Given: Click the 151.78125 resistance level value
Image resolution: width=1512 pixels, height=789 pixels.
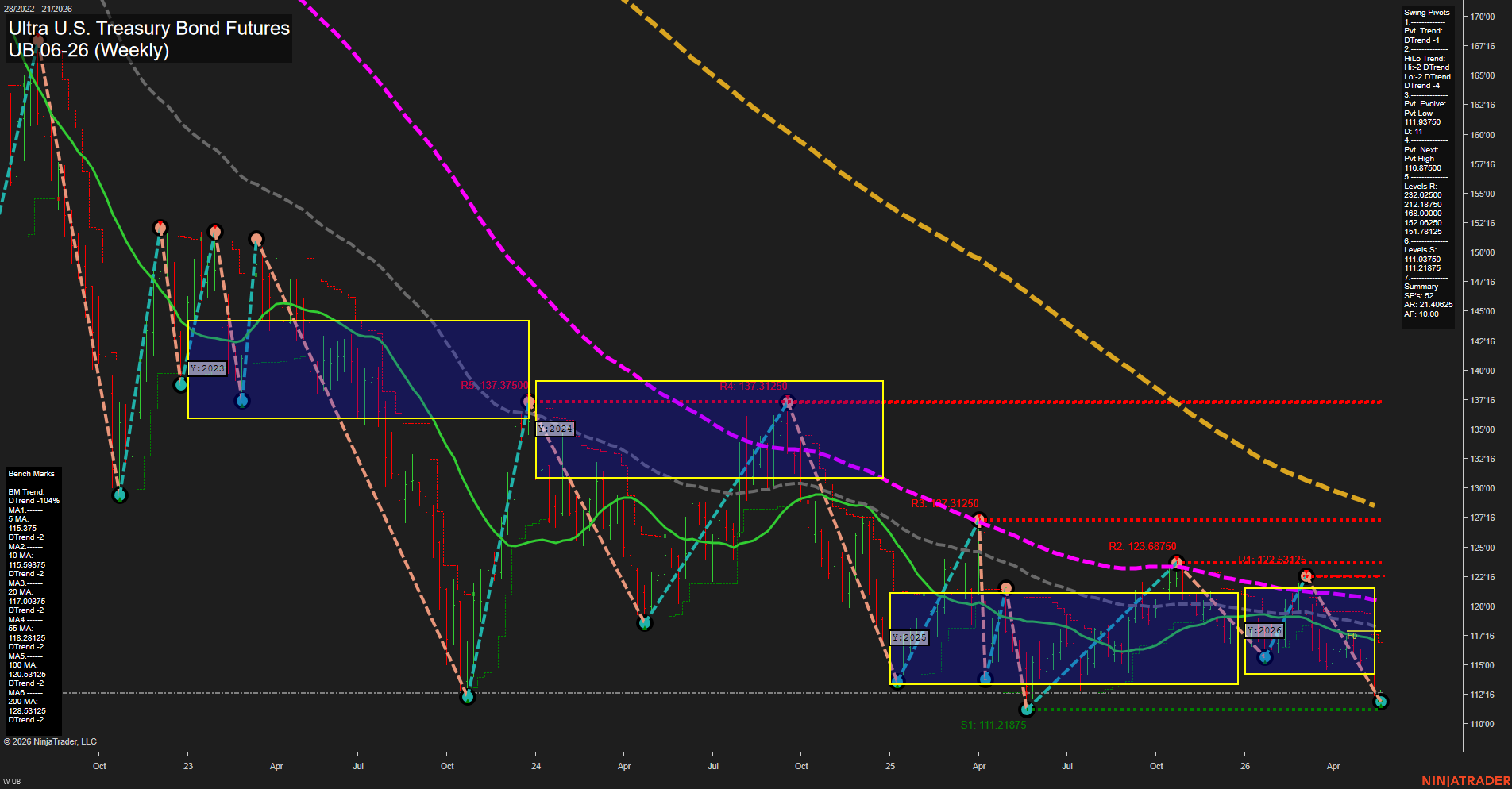Looking at the screenshot, I should point(1423,232).
